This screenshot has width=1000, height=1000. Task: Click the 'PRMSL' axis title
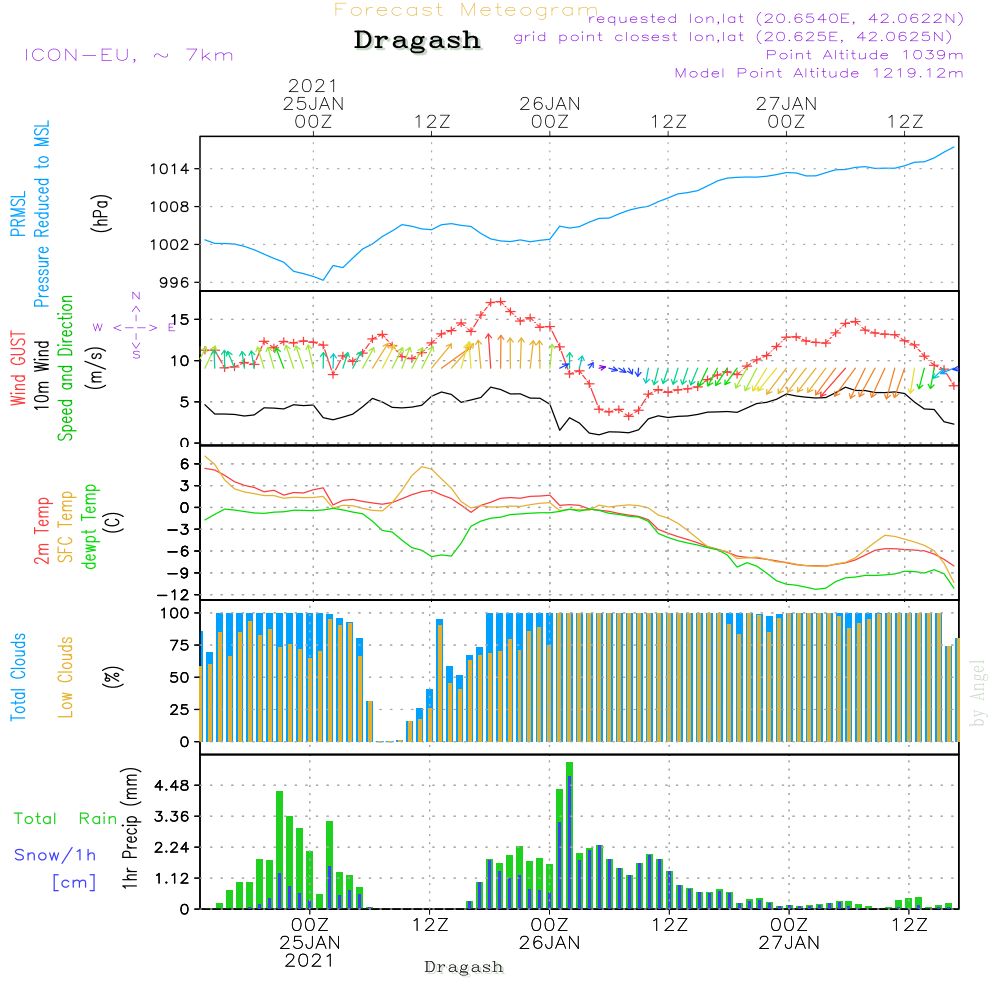18,214
